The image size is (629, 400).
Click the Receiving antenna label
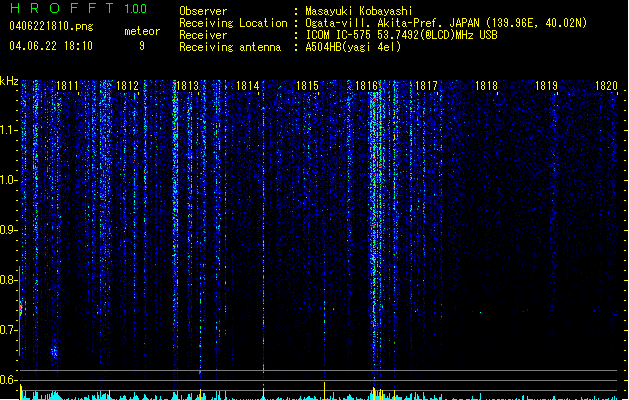(x=230, y=47)
